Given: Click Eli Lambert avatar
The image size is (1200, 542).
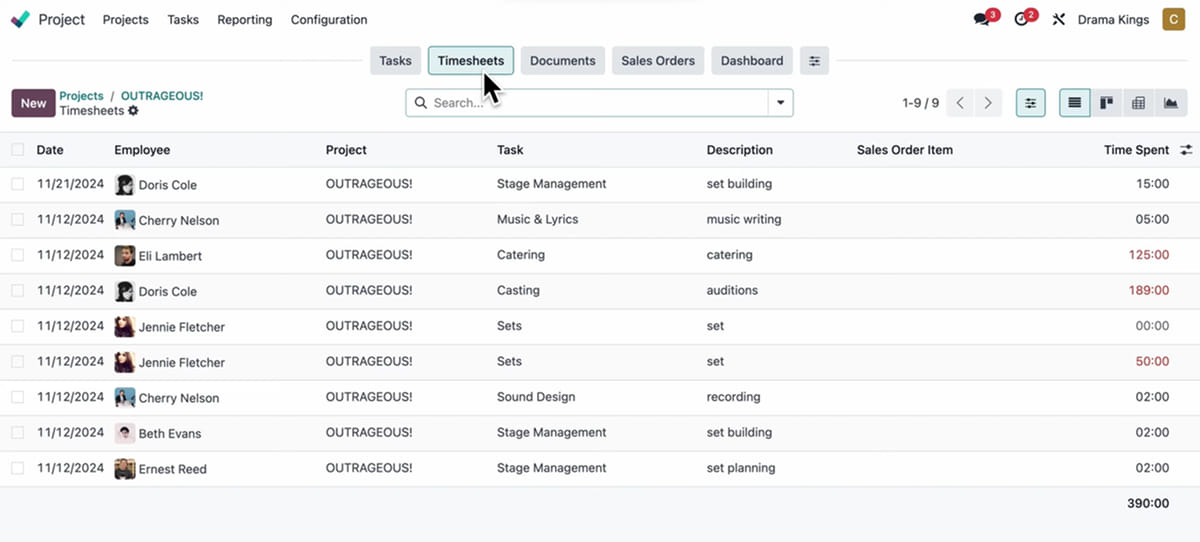Looking at the screenshot, I should pos(124,256).
